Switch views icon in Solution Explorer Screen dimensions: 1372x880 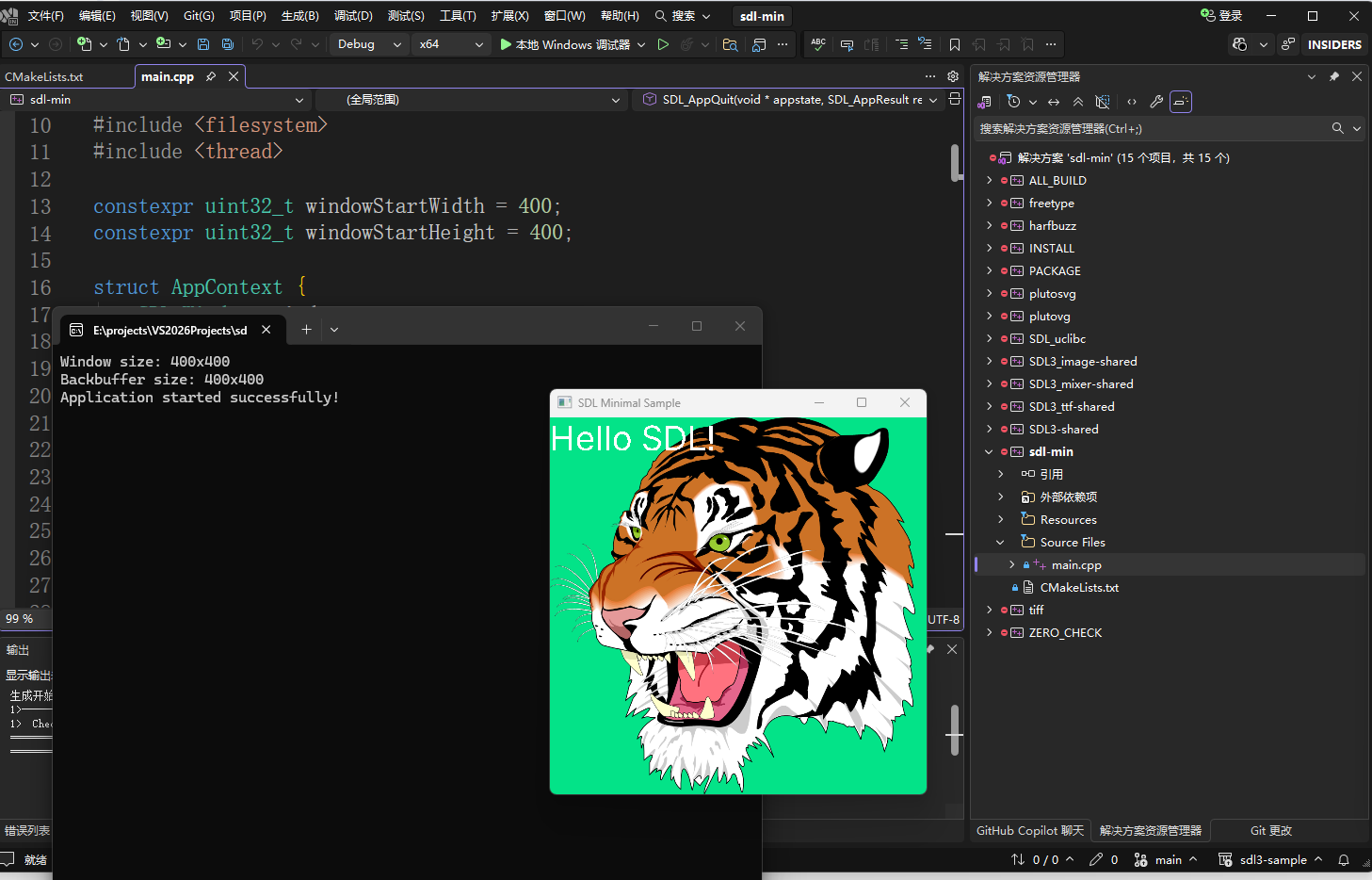click(985, 102)
